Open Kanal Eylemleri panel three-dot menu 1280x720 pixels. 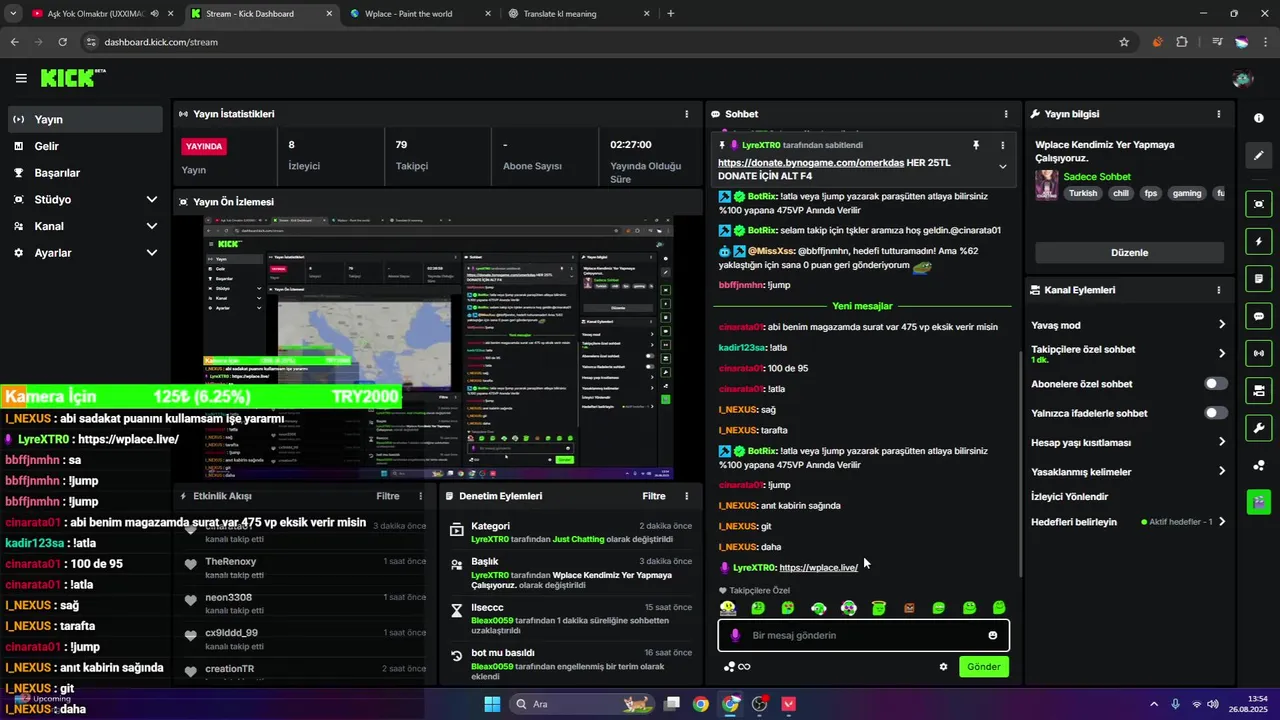pos(1218,290)
